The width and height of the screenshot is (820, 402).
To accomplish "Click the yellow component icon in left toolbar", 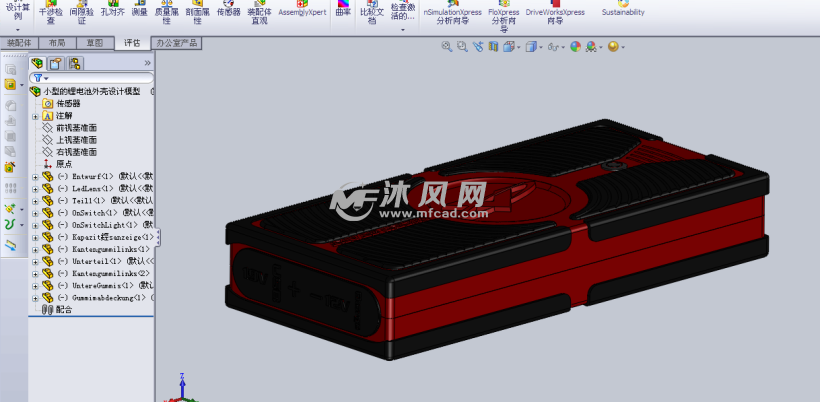I will [10, 84].
